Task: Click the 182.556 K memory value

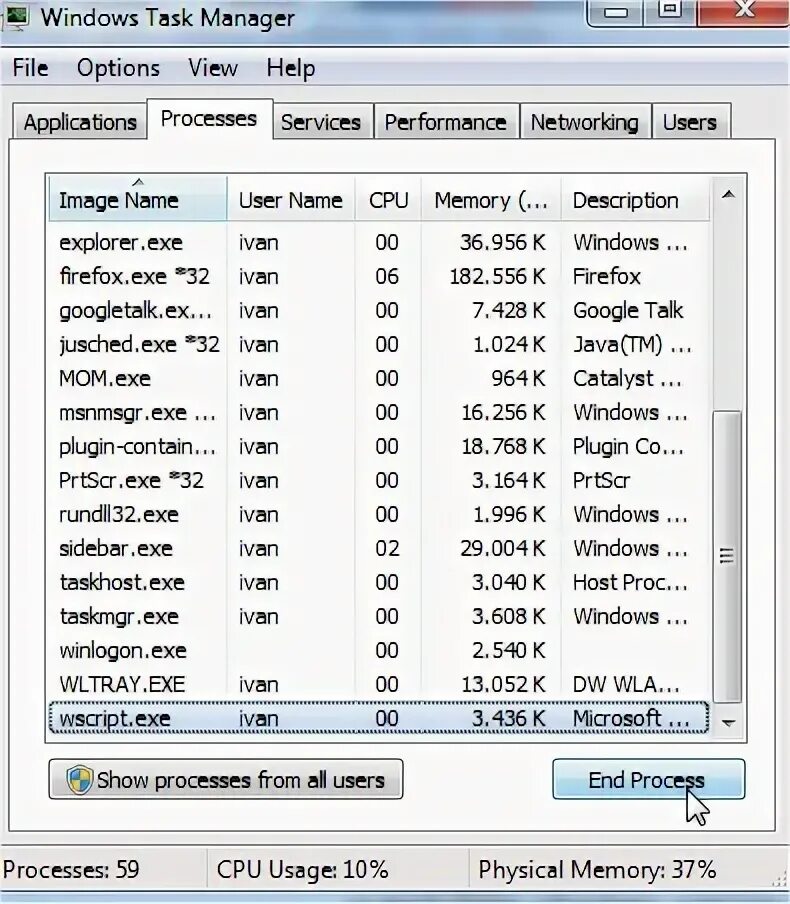Action: [x=498, y=277]
